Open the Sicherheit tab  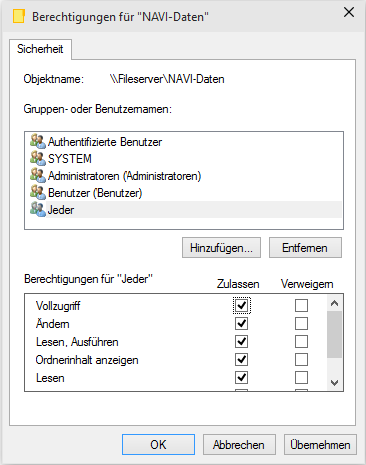pyautogui.click(x=40, y=49)
